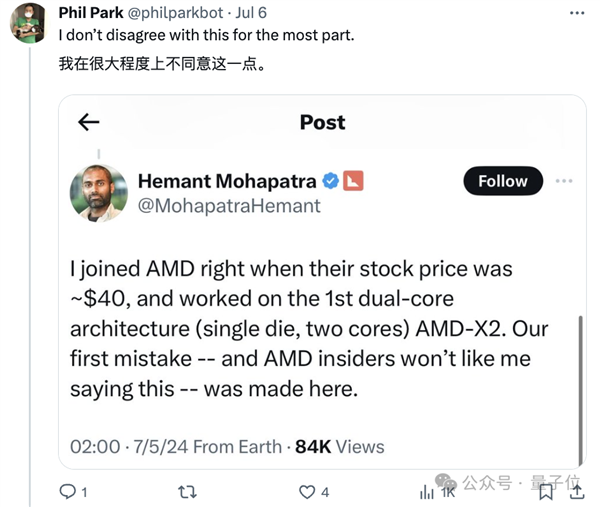Follow Hemant Mohapatra
The width and height of the screenshot is (600, 507).
click(502, 181)
